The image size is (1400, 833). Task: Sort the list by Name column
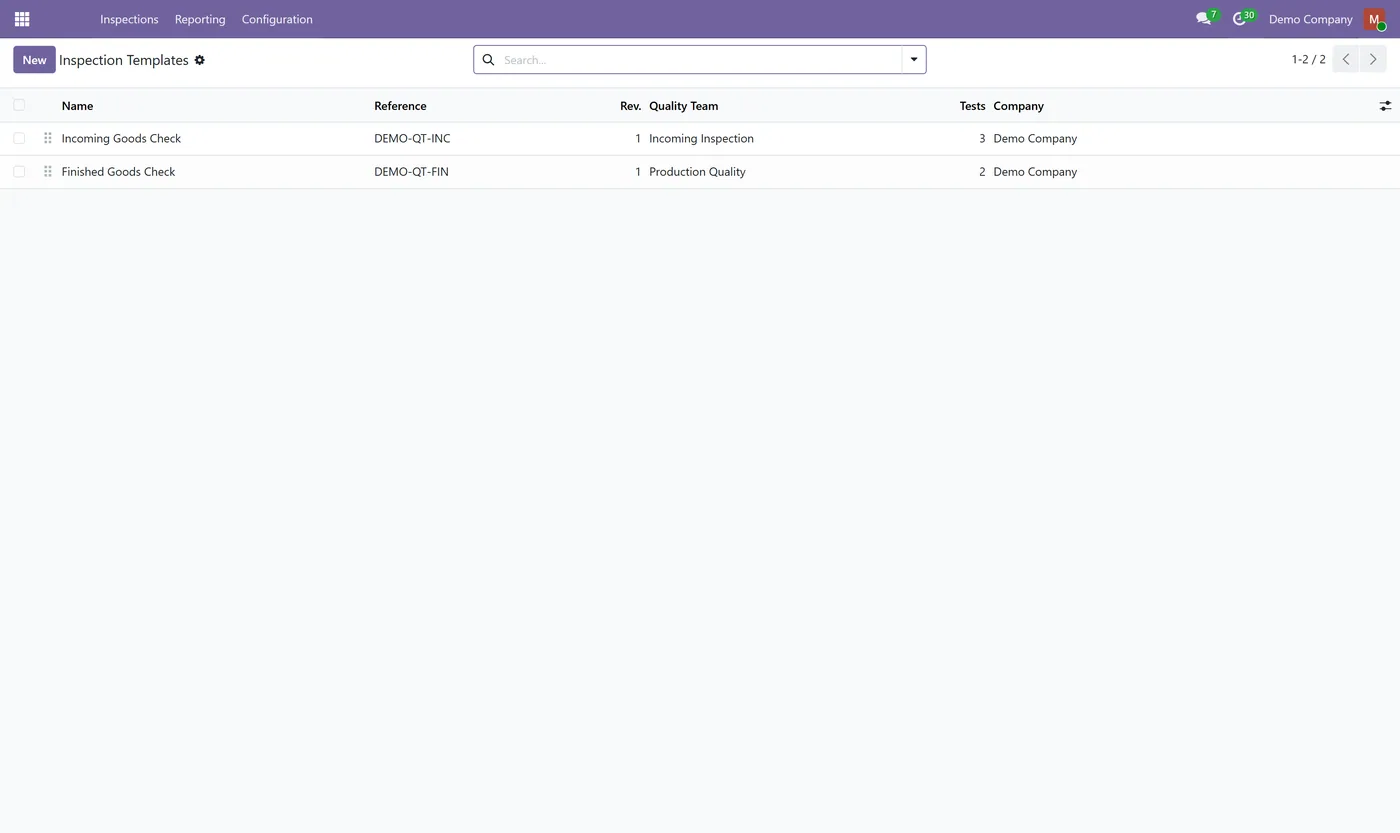click(77, 106)
